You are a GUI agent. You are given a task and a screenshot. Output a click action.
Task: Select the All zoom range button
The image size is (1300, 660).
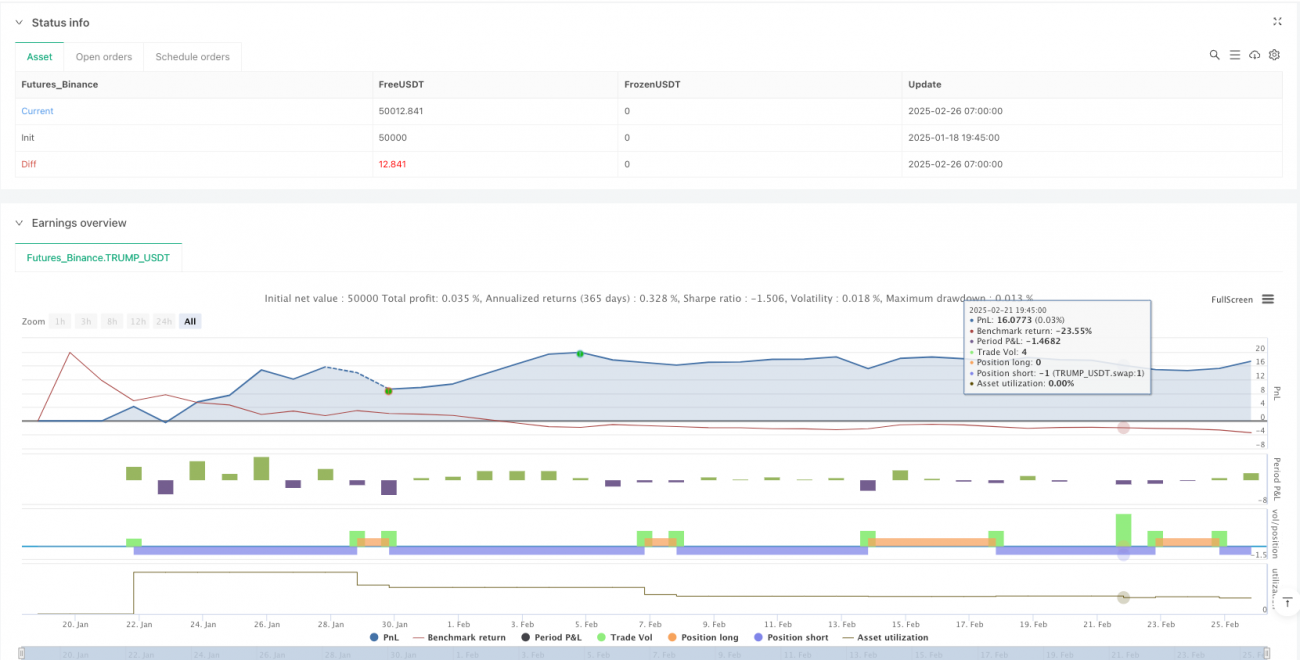click(190, 321)
